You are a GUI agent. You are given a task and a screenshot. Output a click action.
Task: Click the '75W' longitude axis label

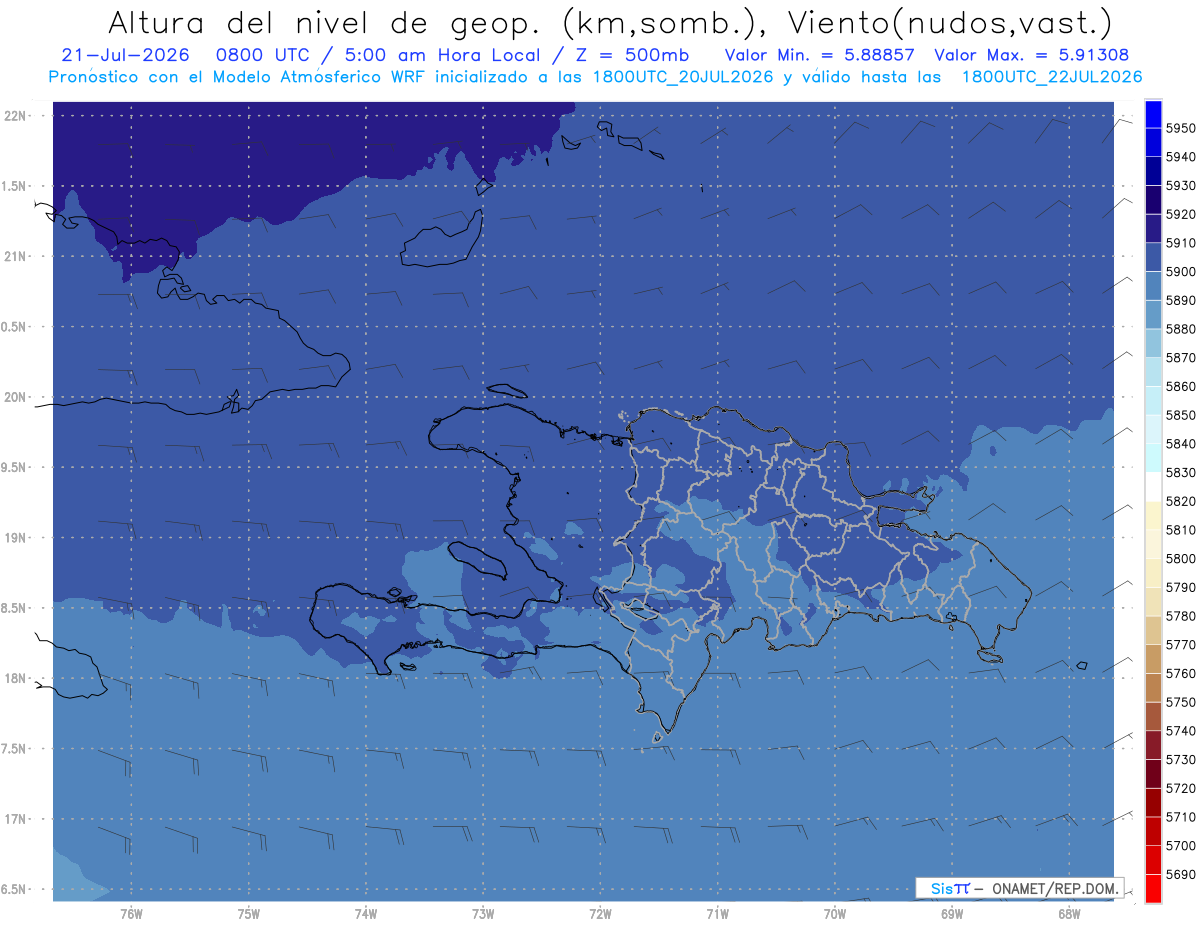[x=248, y=913]
